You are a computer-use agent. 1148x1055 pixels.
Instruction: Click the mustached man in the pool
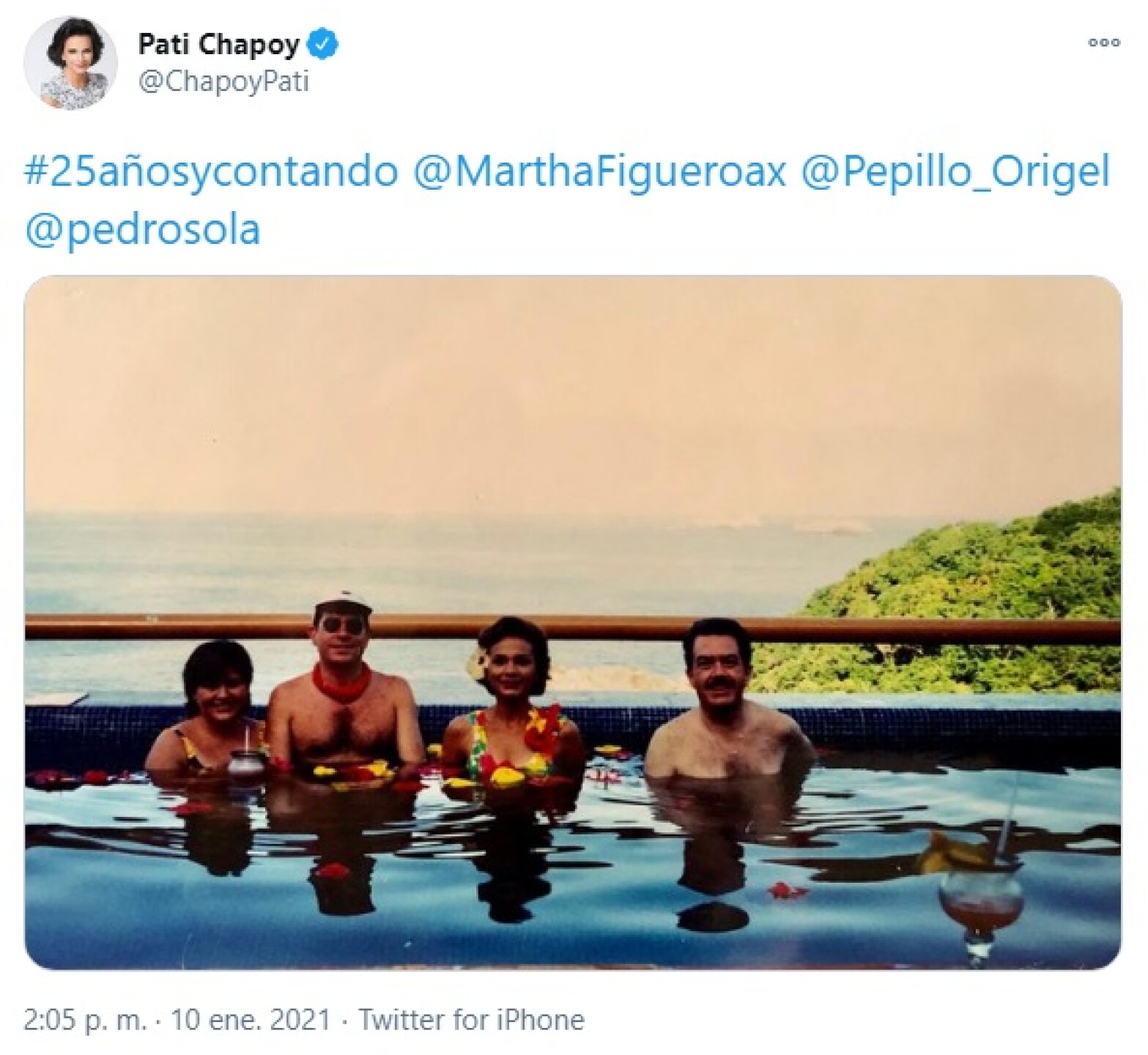(725, 703)
